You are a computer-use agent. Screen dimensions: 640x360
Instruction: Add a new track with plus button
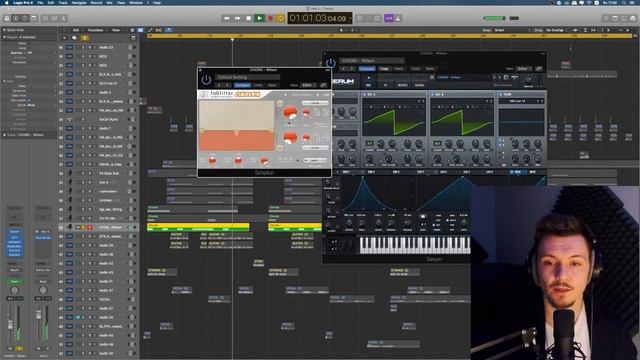pos(64,38)
